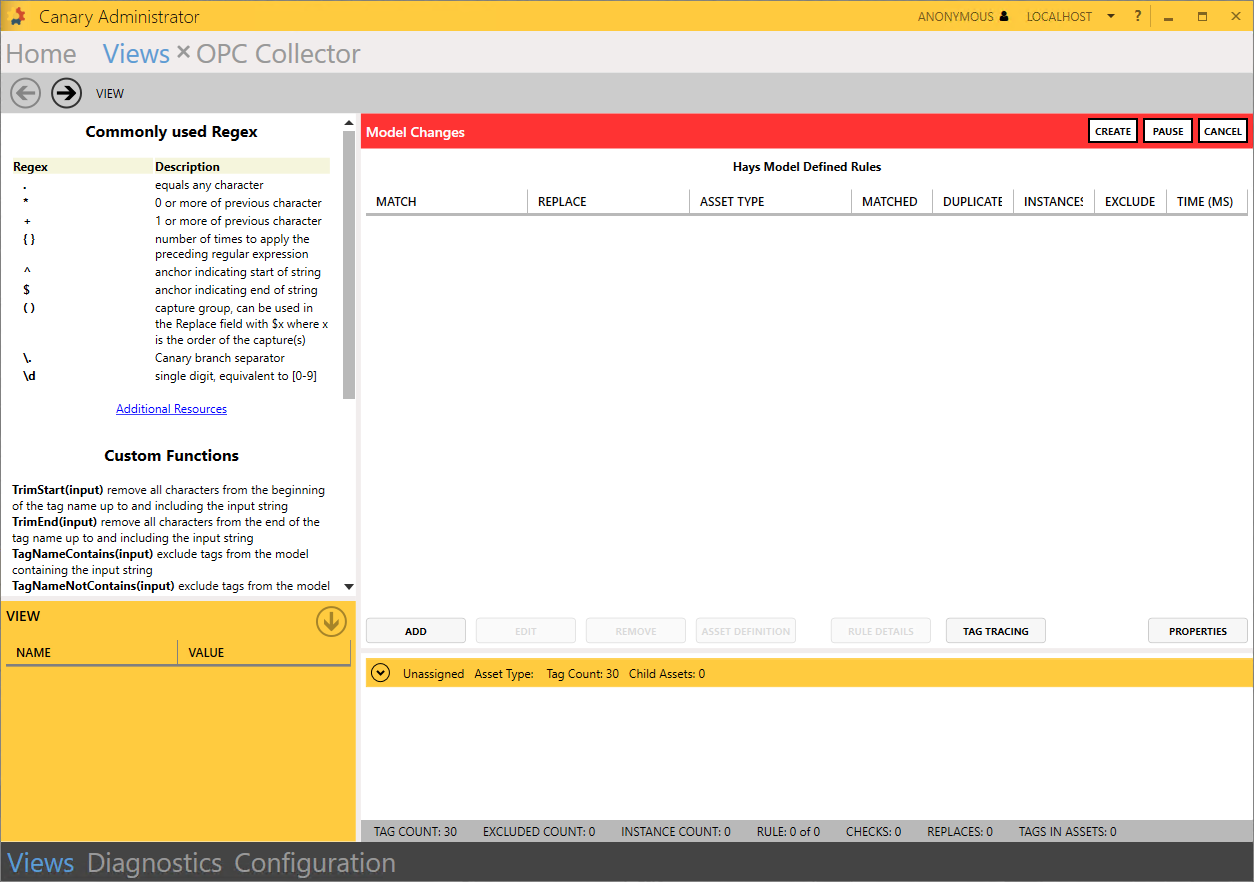
Task: Open the Additional Resources link
Action: point(171,409)
